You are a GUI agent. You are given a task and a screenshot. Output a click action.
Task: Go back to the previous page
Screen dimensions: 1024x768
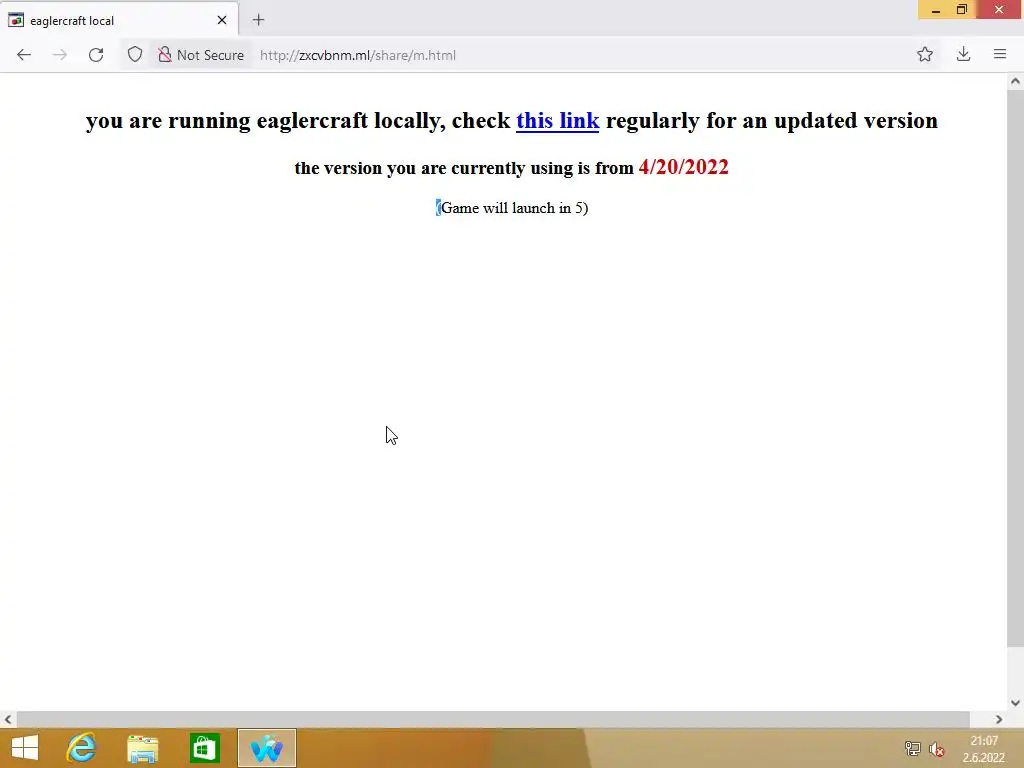tap(24, 55)
